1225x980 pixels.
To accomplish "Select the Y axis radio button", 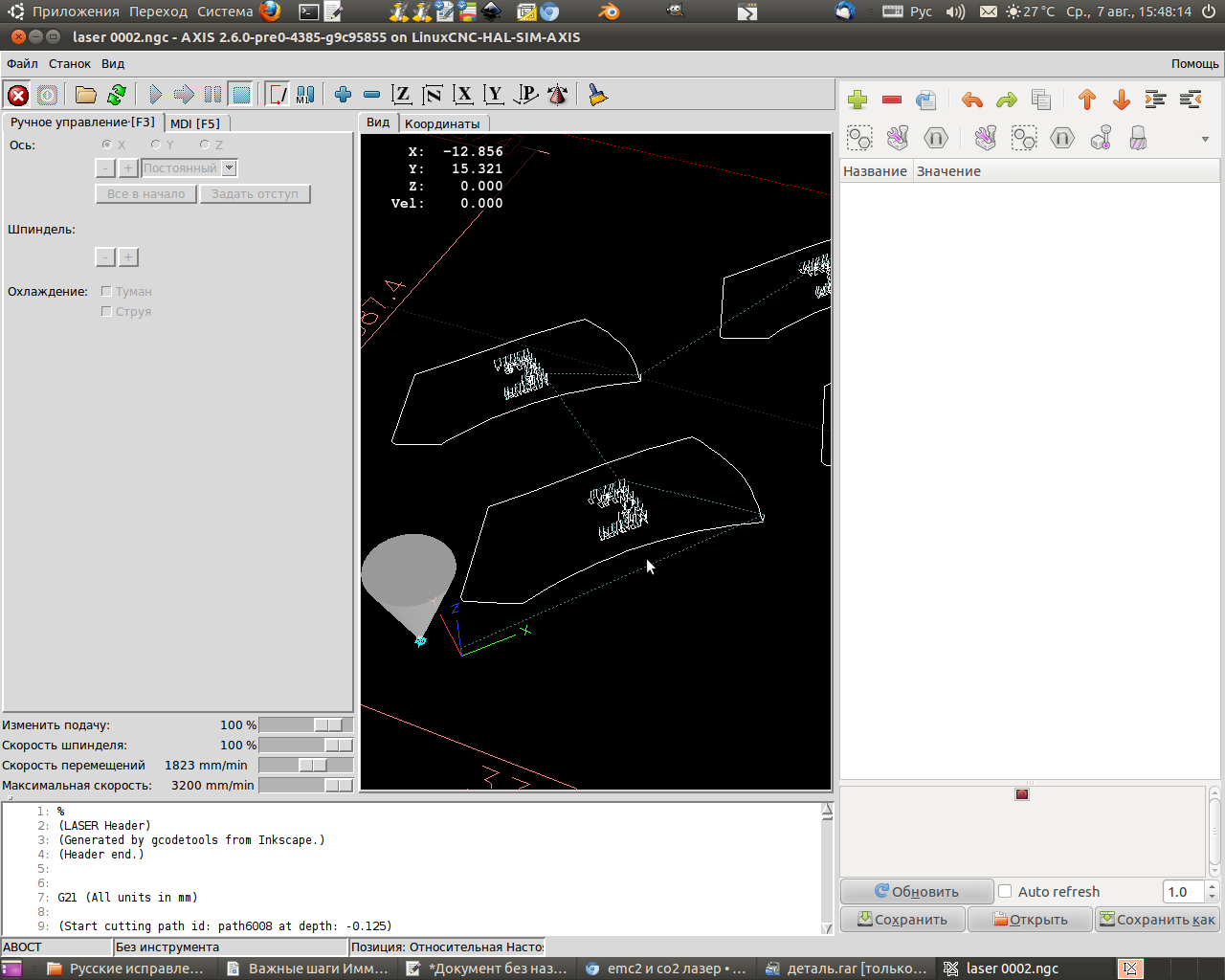I will pyautogui.click(x=156, y=145).
